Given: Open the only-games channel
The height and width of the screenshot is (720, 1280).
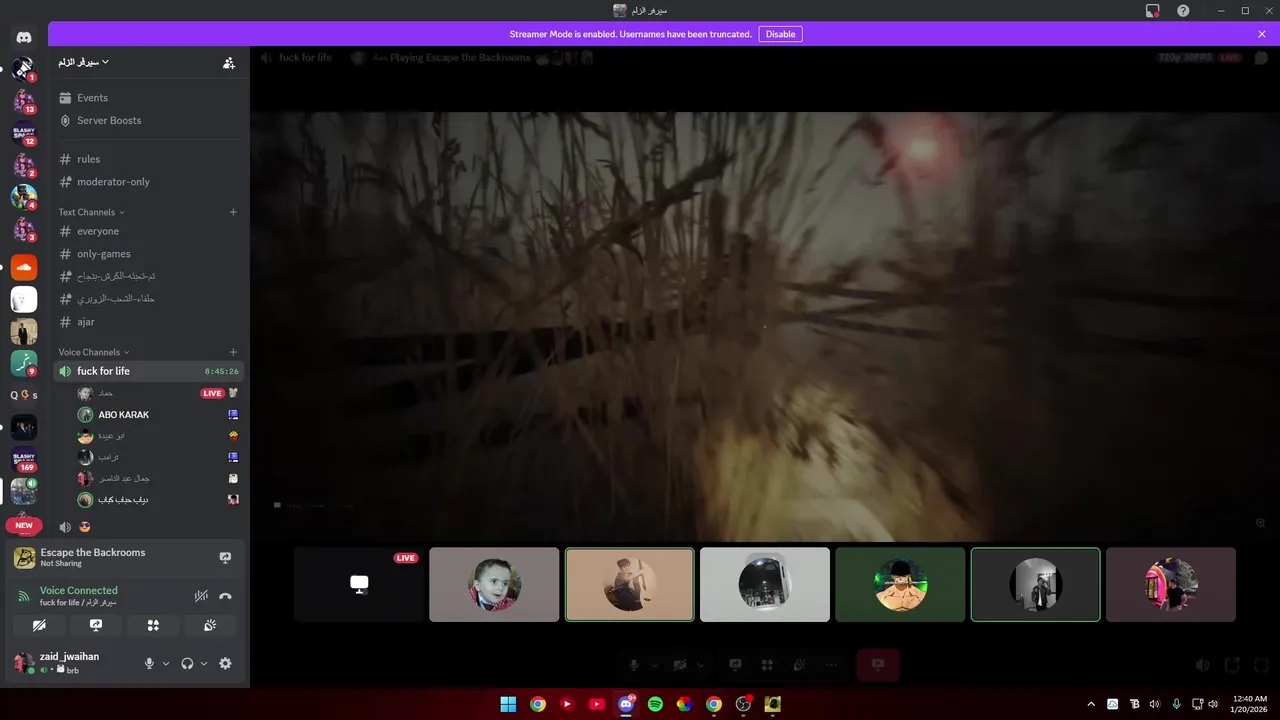Looking at the screenshot, I should point(148,254).
